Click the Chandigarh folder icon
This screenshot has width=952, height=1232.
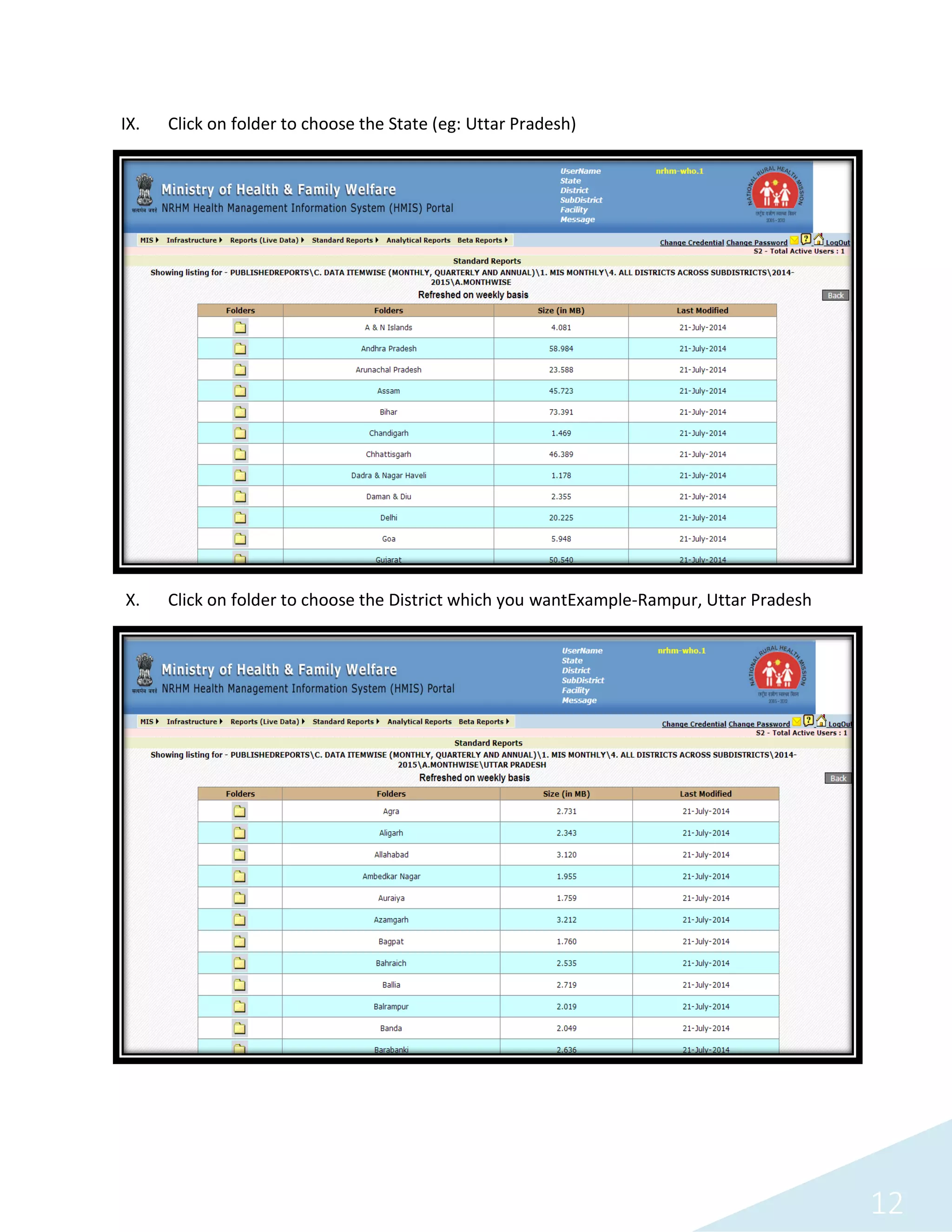[x=240, y=433]
